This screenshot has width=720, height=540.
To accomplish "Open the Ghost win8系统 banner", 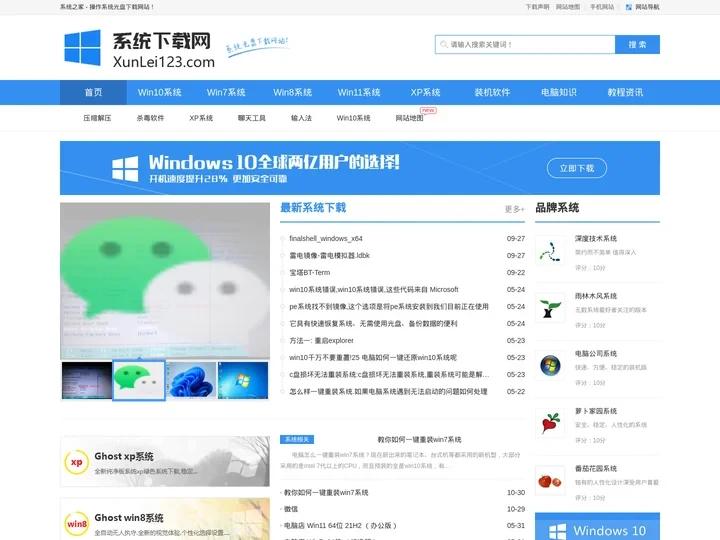I will (x=165, y=519).
